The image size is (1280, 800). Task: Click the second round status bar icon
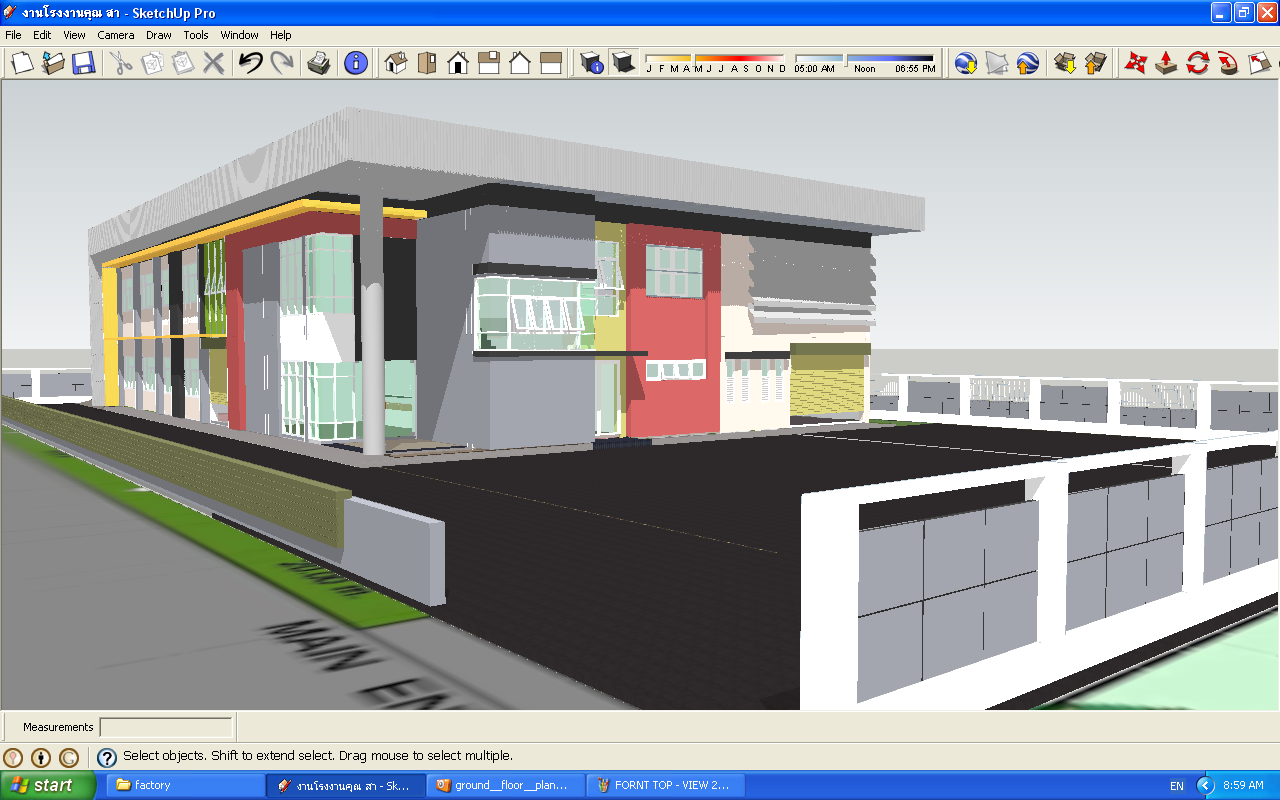click(x=41, y=757)
